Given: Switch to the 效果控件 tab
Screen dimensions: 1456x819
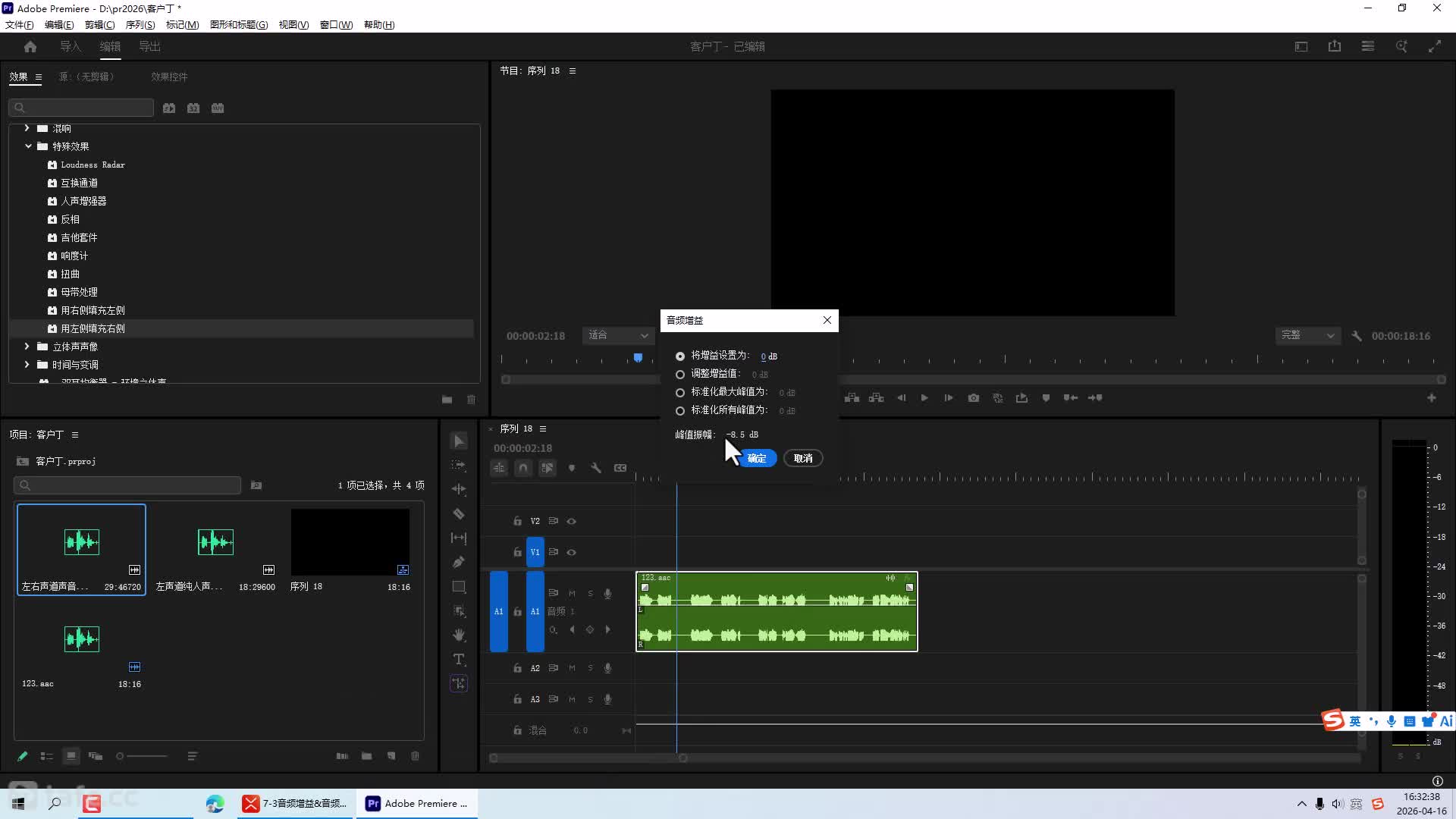Looking at the screenshot, I should pyautogui.click(x=169, y=77).
